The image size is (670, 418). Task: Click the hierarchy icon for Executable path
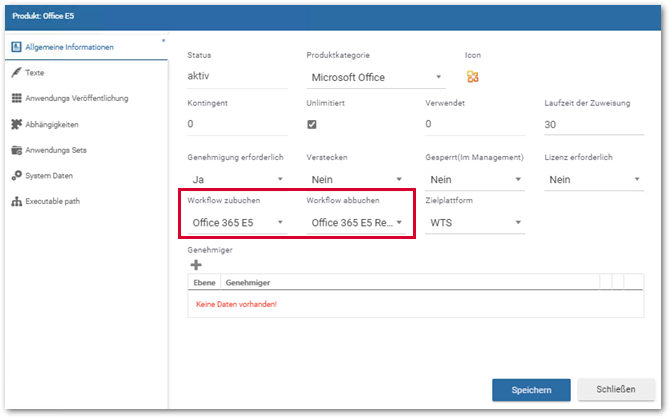click(16, 201)
